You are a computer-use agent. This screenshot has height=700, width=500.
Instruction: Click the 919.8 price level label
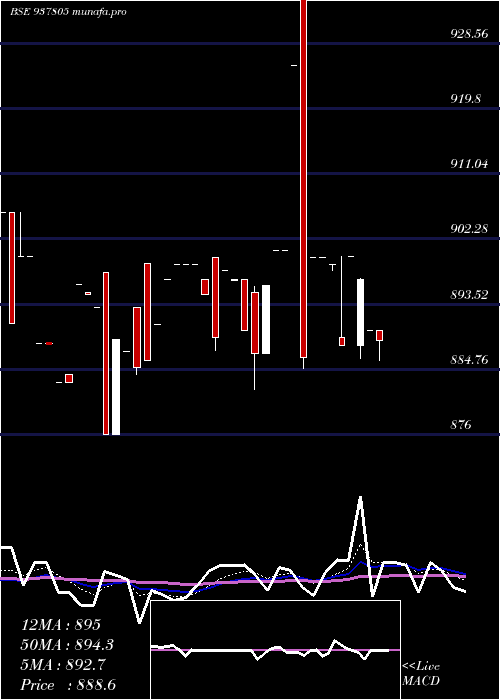click(466, 99)
